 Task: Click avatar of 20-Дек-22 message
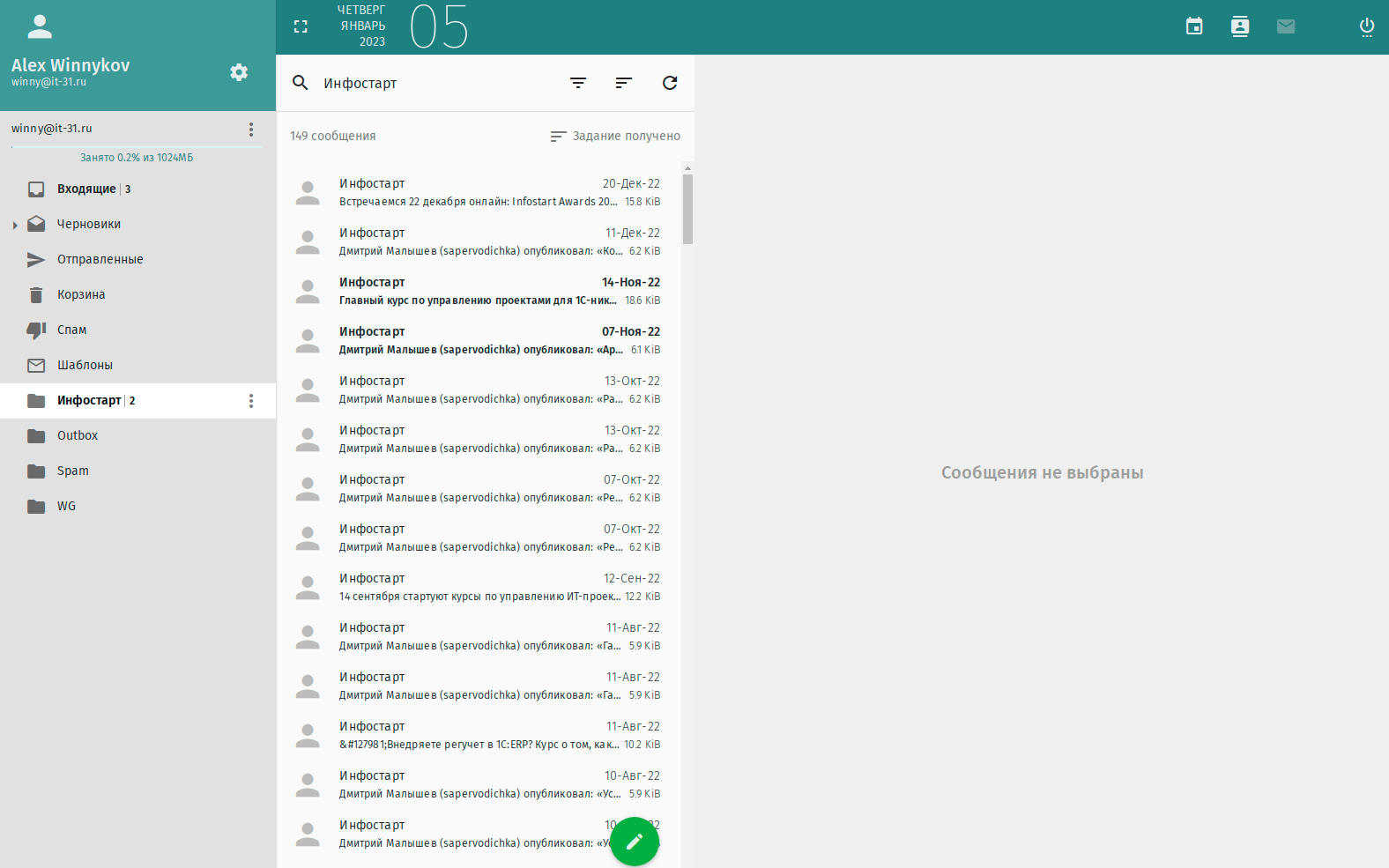pos(308,192)
